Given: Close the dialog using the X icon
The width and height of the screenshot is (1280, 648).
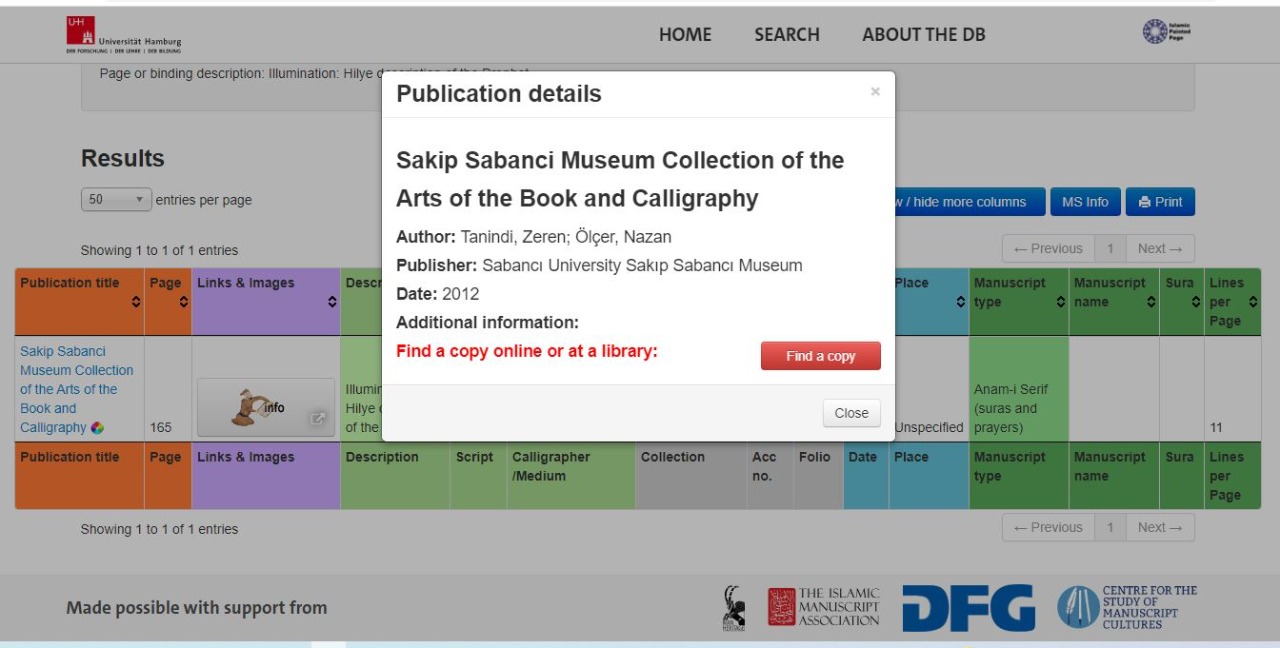Looking at the screenshot, I should point(875,92).
